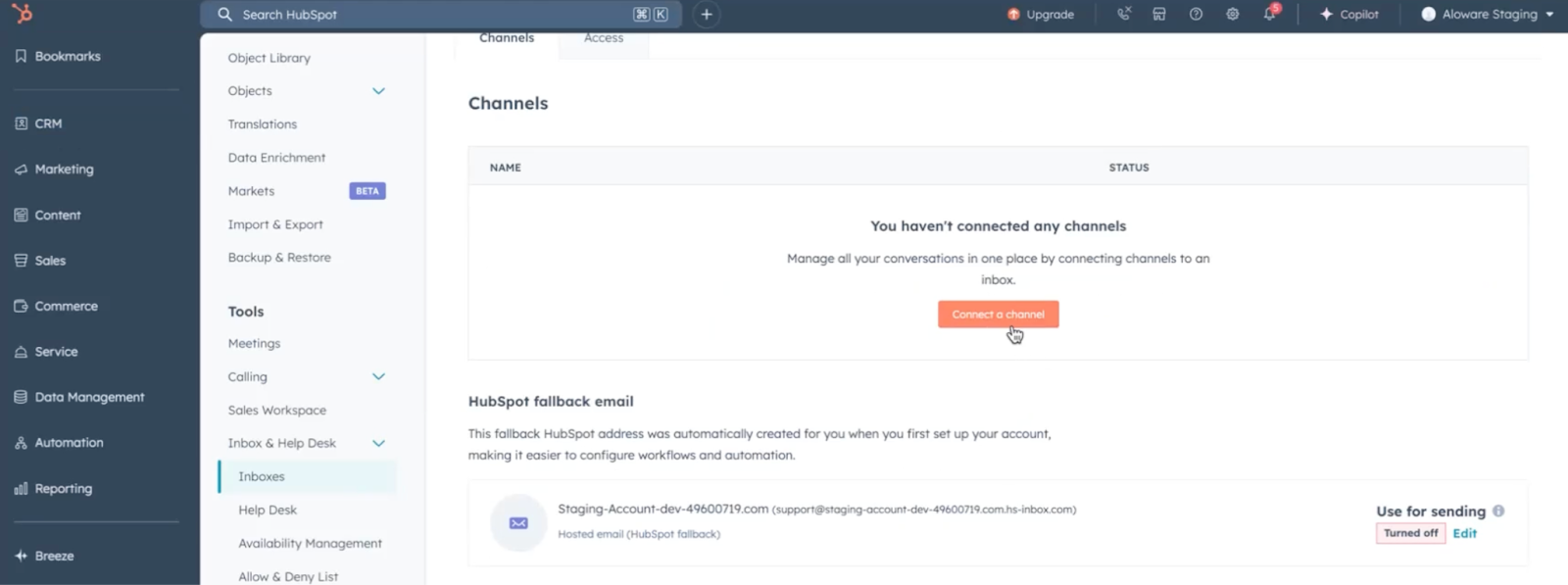
Task: Open Meetings tool settings
Action: [x=255, y=344]
